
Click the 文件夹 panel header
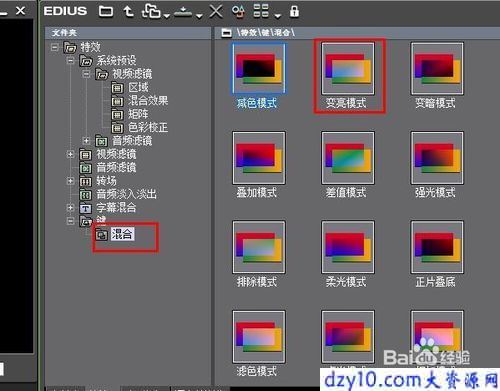pos(128,33)
